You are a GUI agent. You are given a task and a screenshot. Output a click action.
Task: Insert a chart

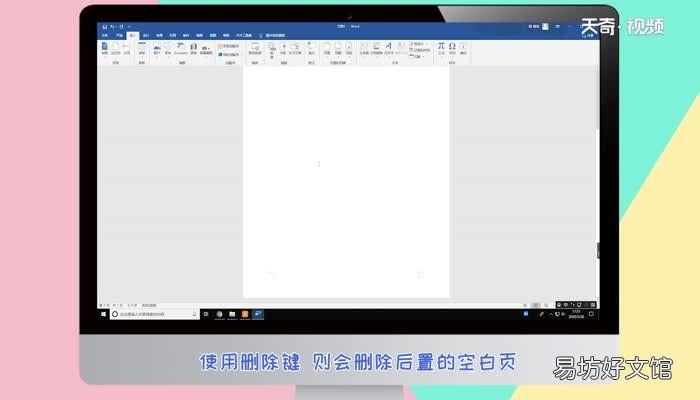point(194,49)
